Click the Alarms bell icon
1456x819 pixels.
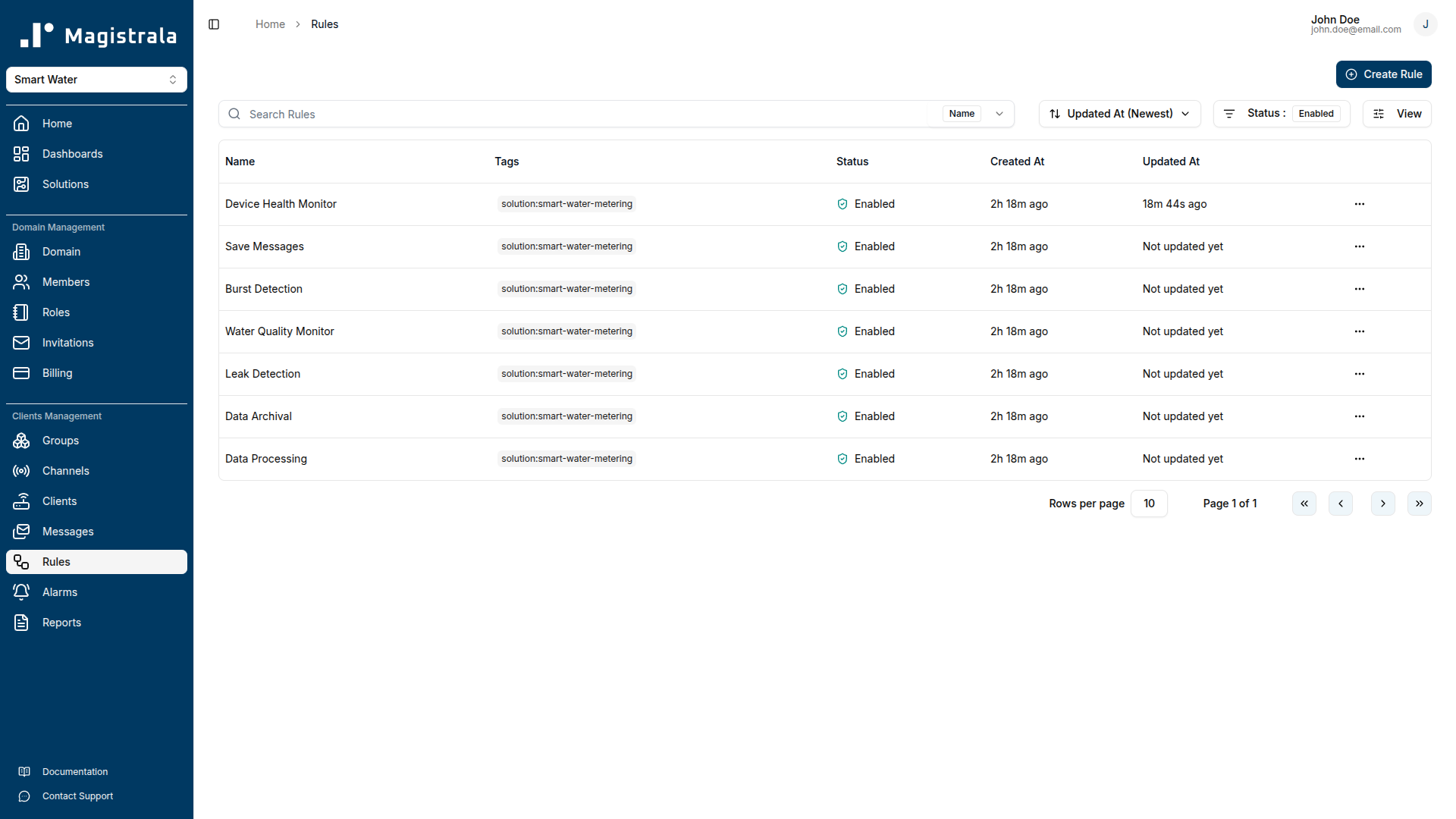21,592
